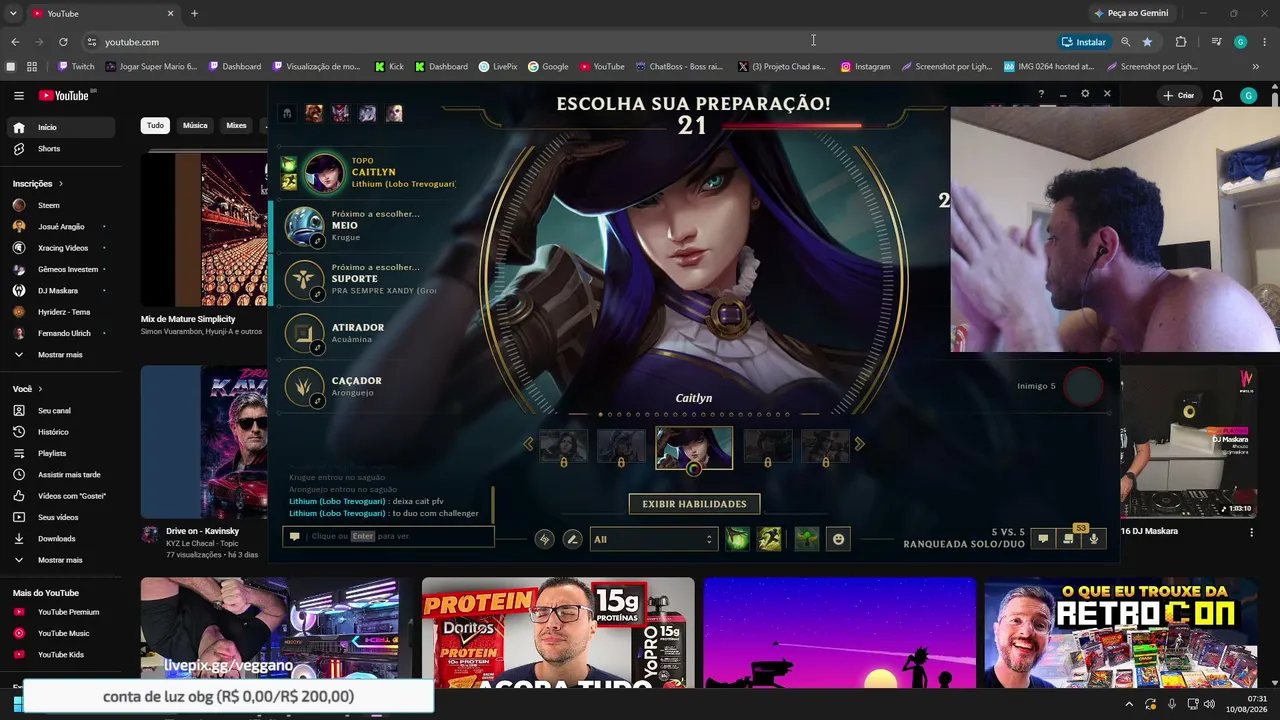Select the 'Mixes' filter chip
This screenshot has width=1280, height=720.
[x=236, y=126]
